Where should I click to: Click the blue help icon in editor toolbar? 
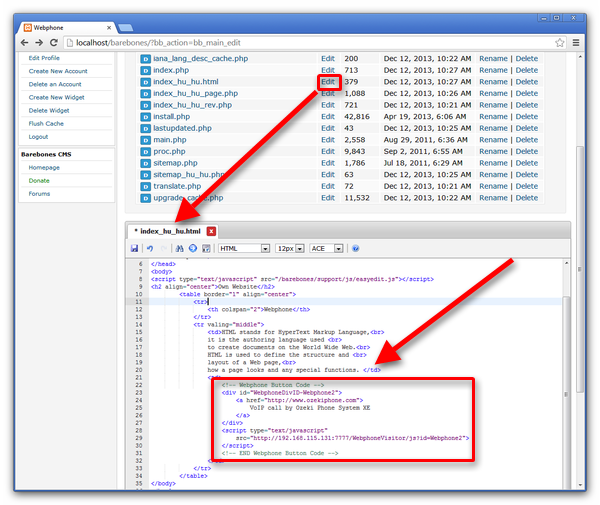(355, 248)
